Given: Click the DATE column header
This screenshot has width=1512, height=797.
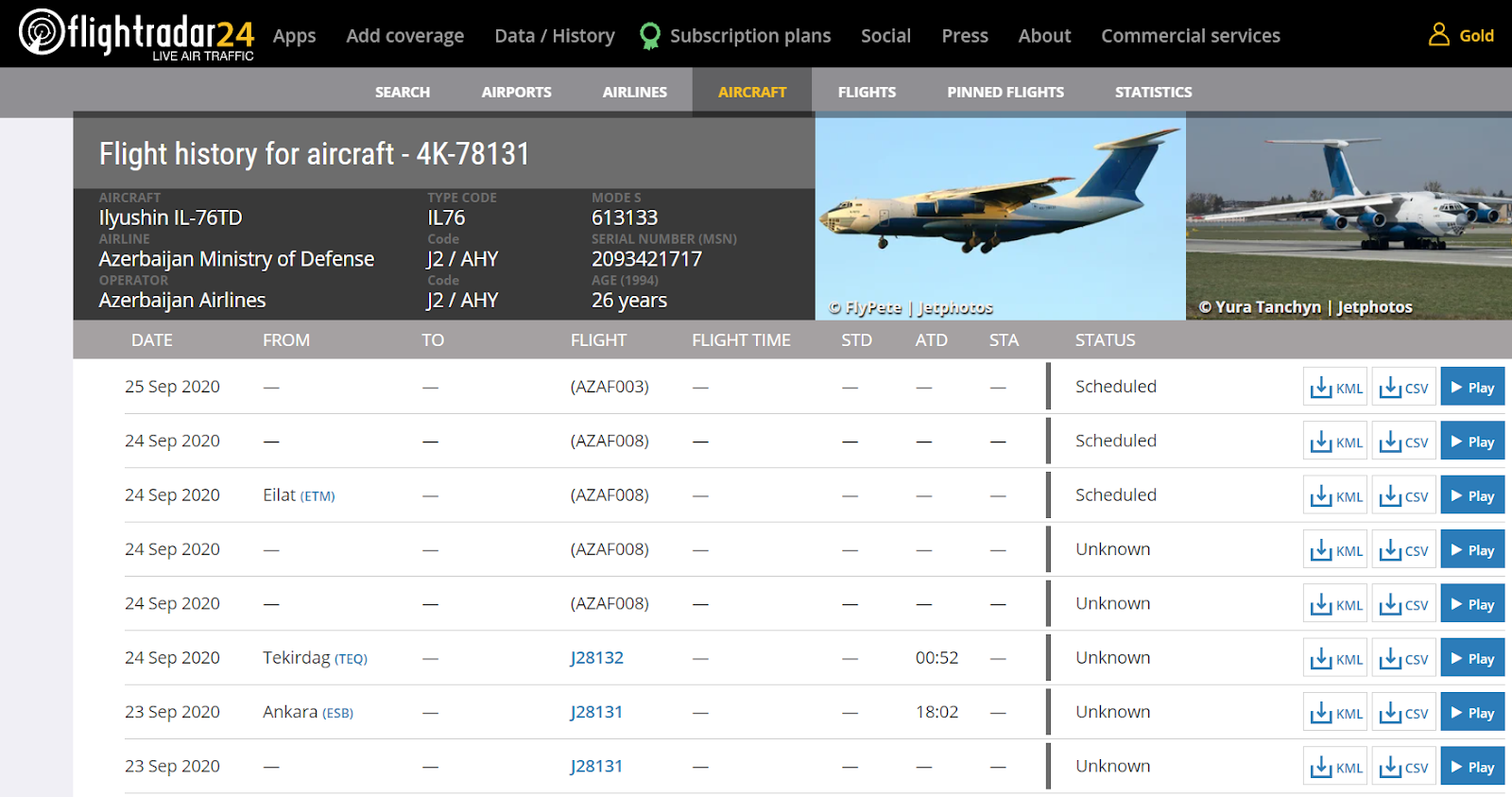Looking at the screenshot, I should (x=152, y=340).
